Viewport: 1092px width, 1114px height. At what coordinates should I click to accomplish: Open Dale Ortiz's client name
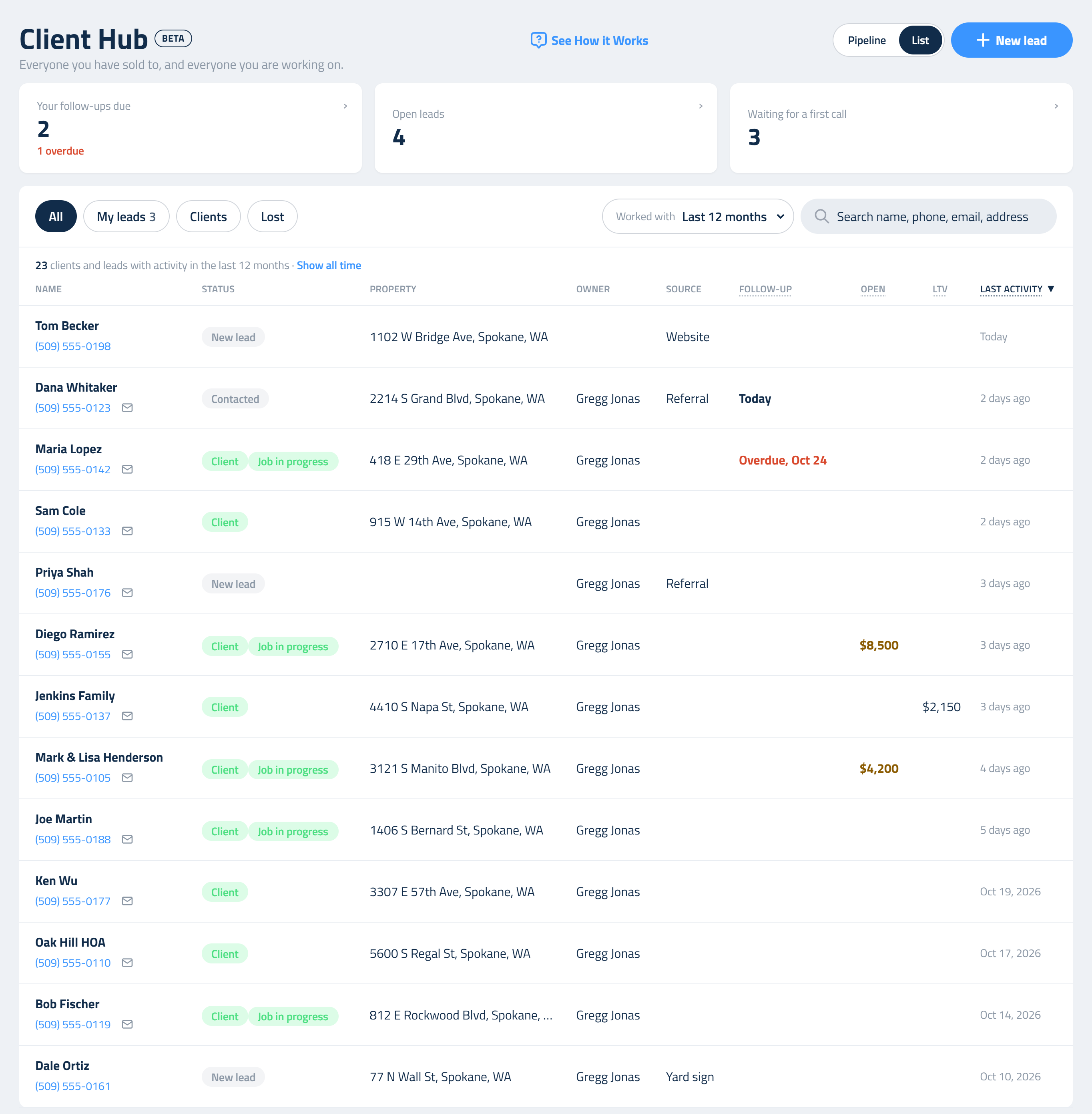[x=62, y=1066]
